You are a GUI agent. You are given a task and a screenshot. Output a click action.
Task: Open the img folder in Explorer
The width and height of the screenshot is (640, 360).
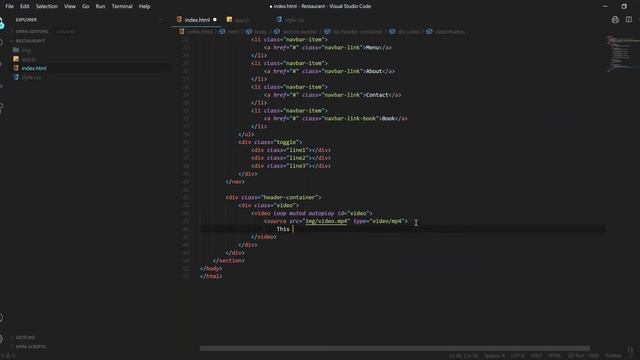[x=26, y=50]
